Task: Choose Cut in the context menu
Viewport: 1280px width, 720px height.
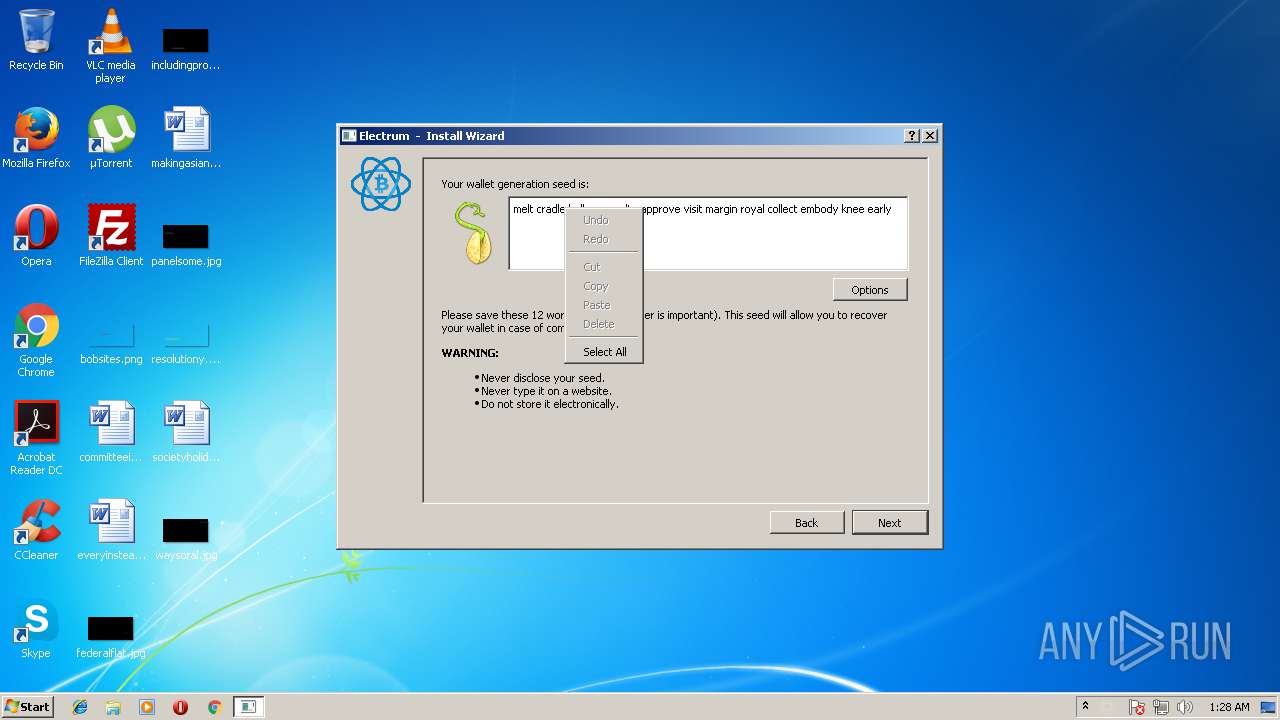Action: click(604, 267)
